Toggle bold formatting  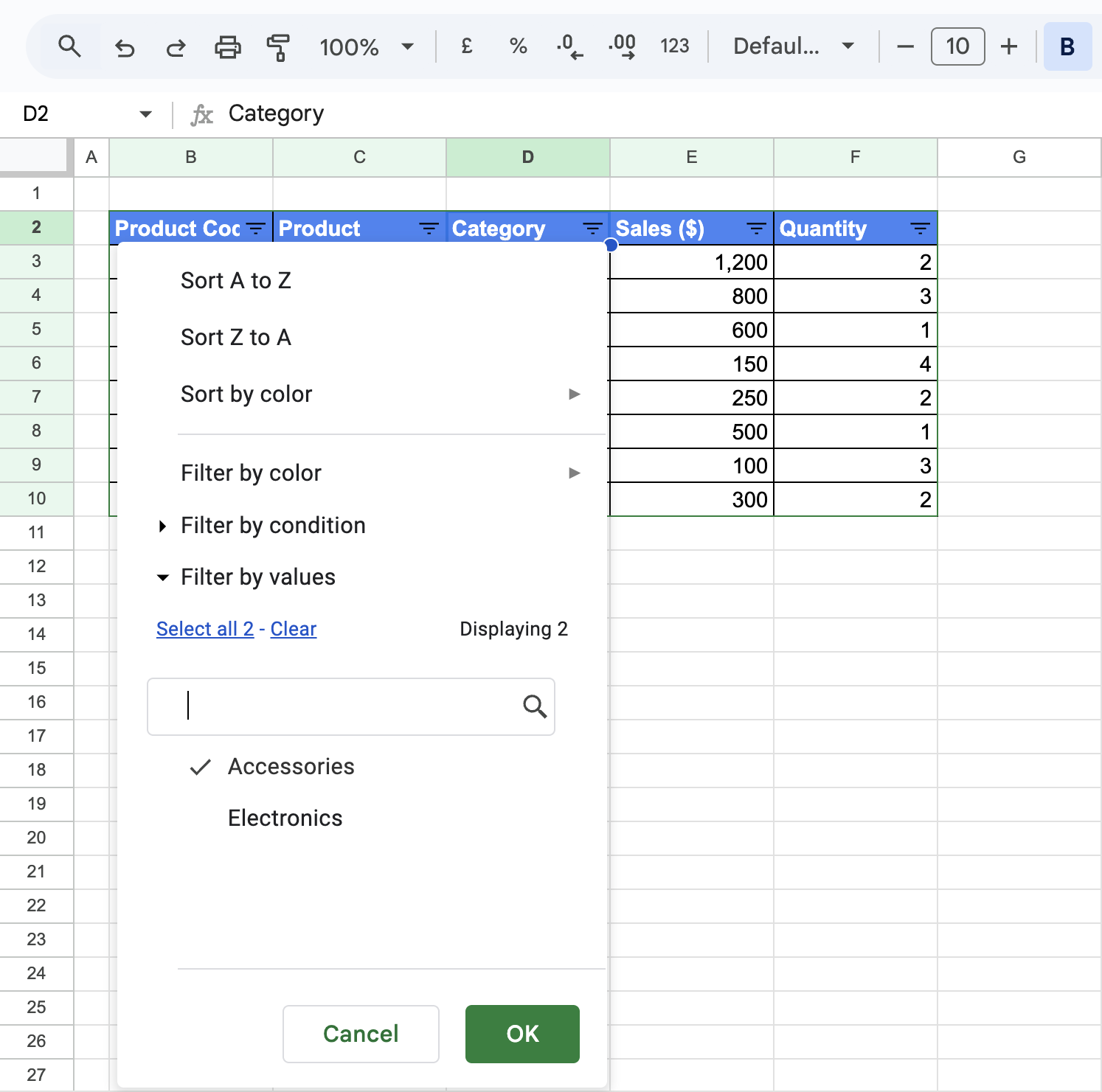1067,46
